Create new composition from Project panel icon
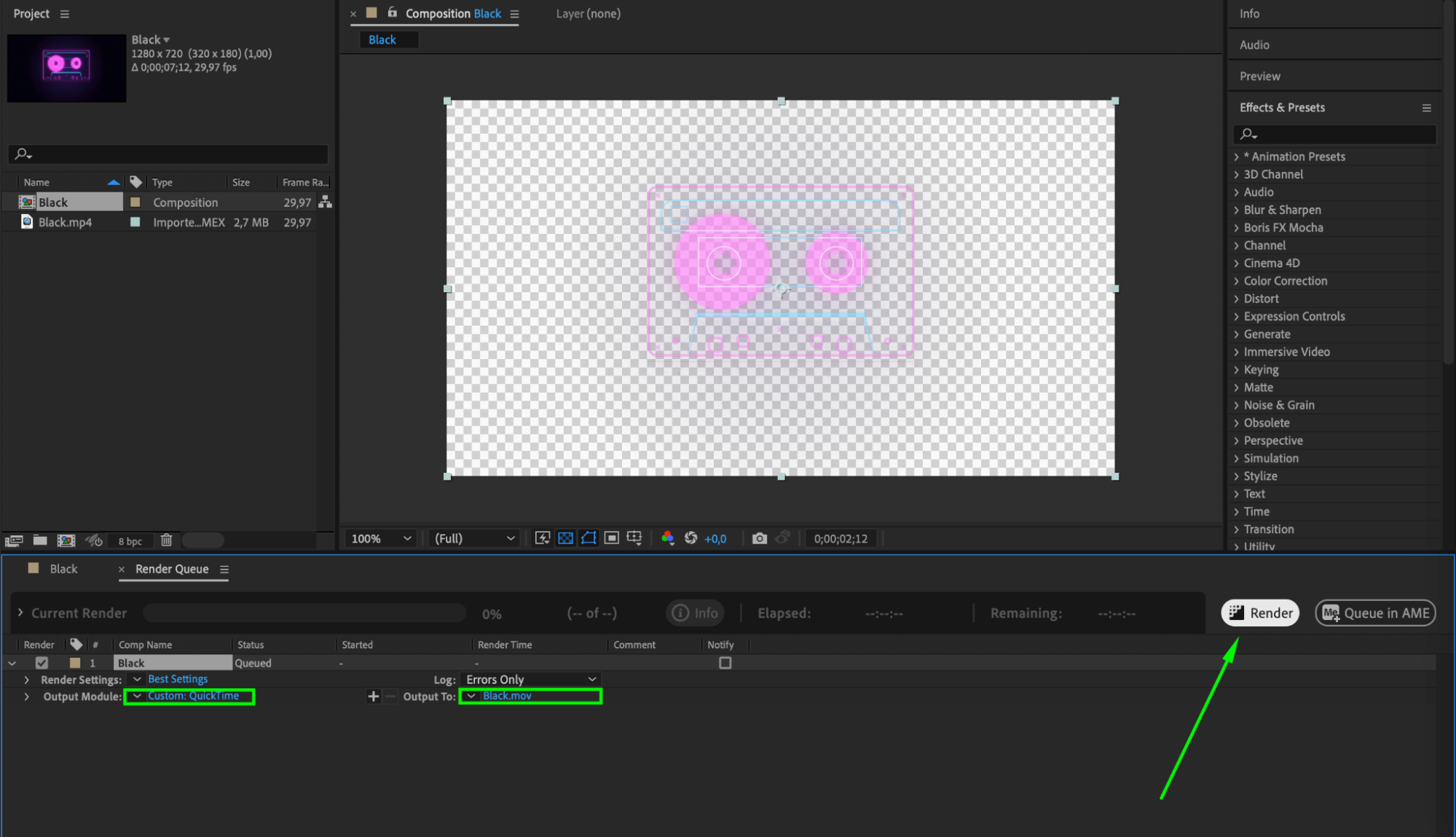The width and height of the screenshot is (1456, 837). coord(66,541)
